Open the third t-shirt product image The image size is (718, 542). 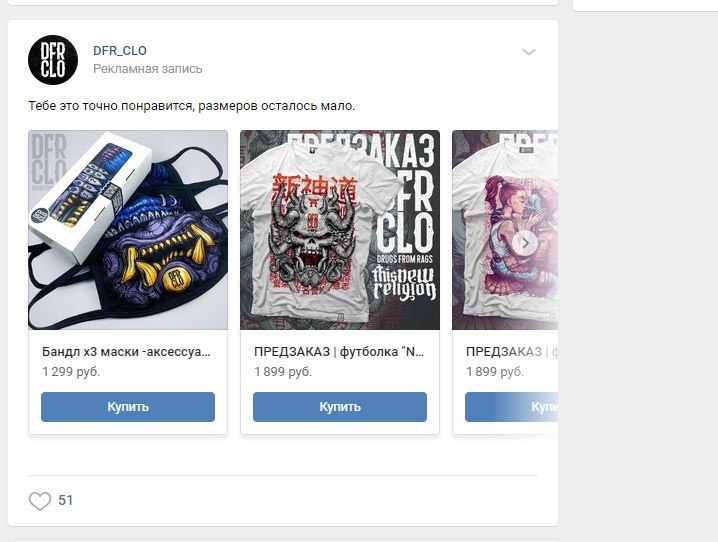505,230
